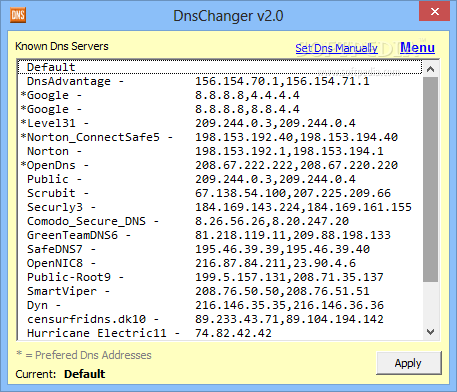Viewport: 457px width, 392px height.
Task: Select the Norton_ConnectSafe5 row
Action: pyautogui.click(x=220, y=137)
